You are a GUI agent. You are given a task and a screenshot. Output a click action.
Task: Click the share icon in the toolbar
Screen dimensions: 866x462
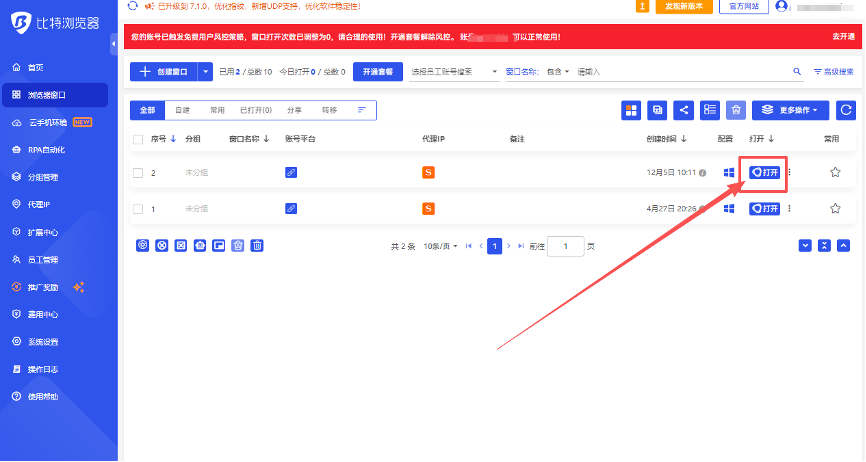[x=684, y=110]
